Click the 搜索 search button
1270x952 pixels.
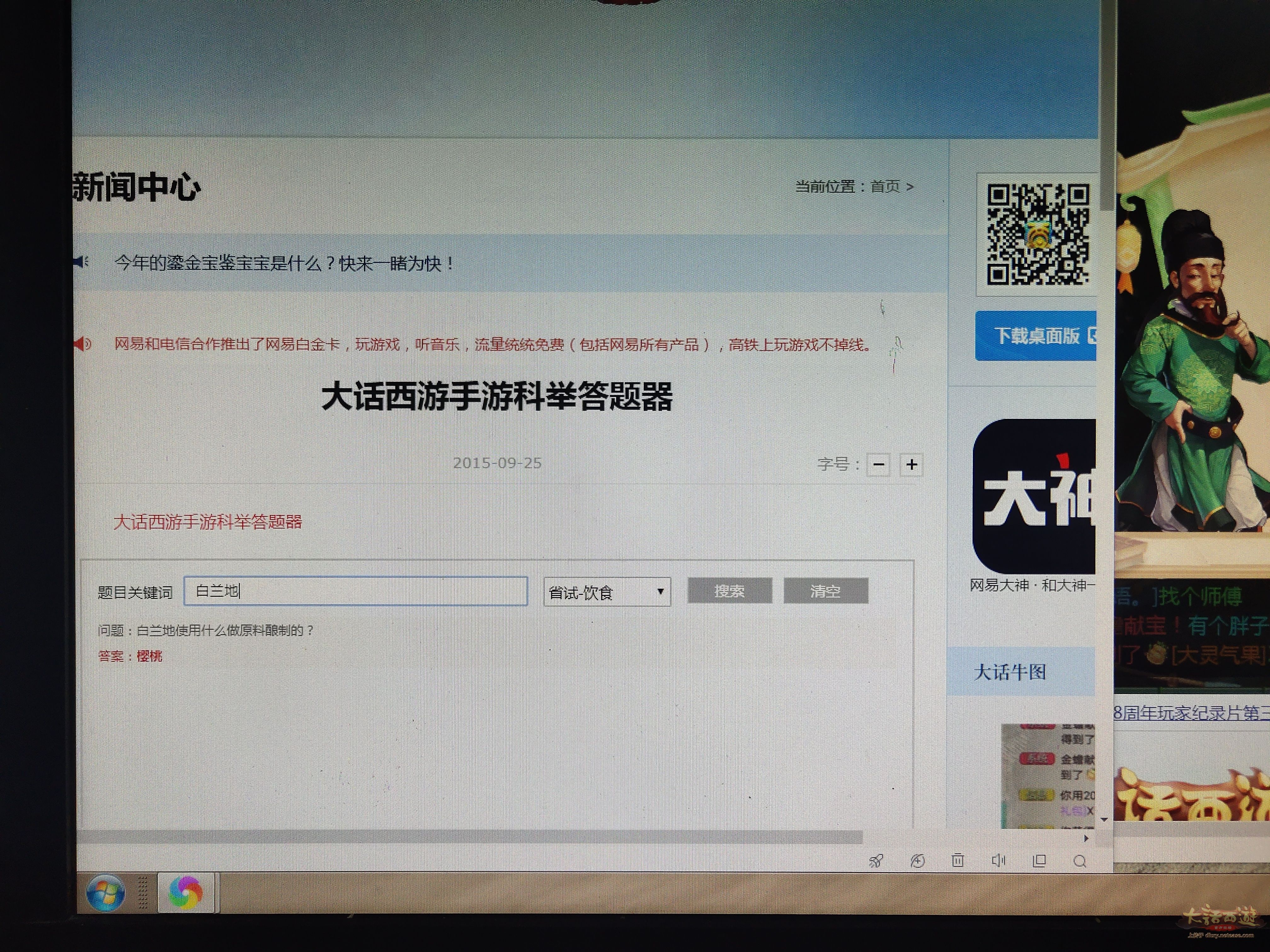(x=729, y=591)
